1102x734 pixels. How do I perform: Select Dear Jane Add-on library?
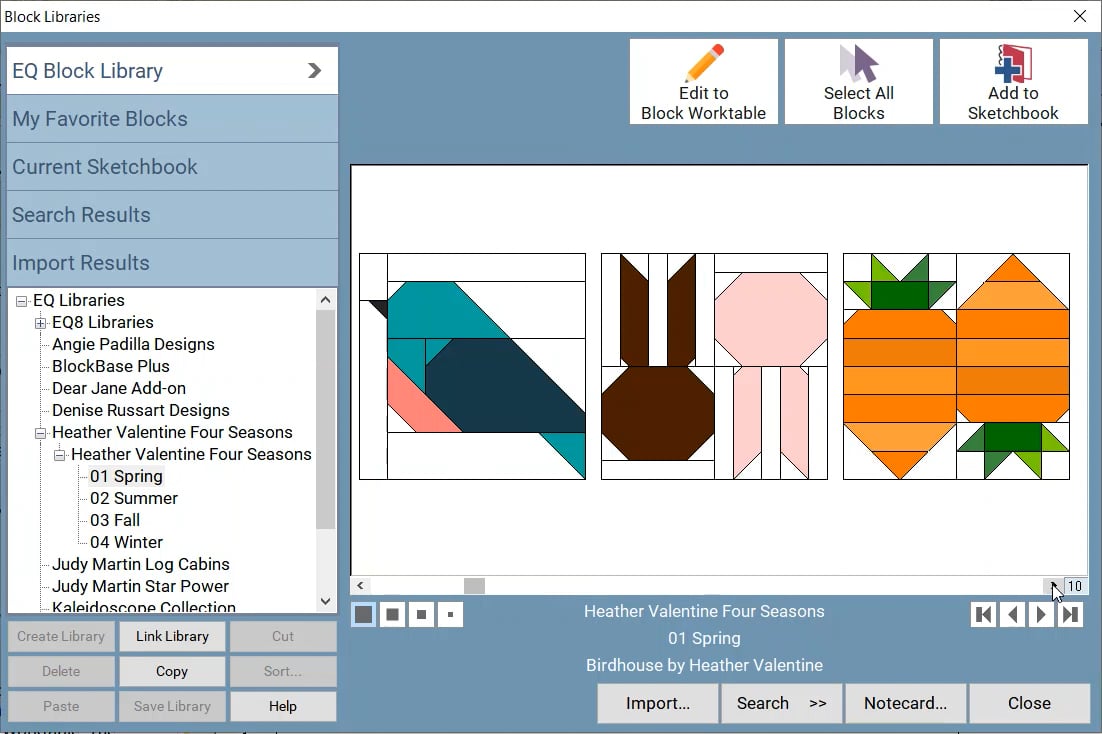point(119,388)
